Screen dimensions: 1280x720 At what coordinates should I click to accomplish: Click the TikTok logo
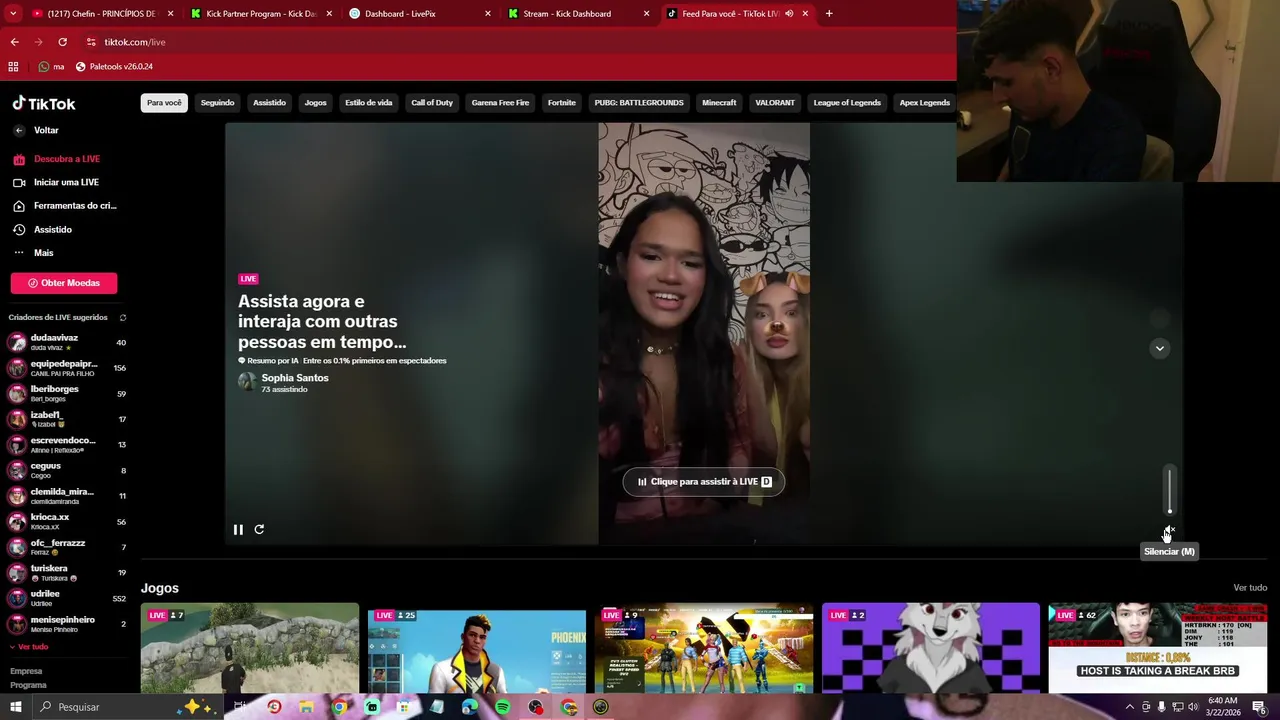[44, 104]
